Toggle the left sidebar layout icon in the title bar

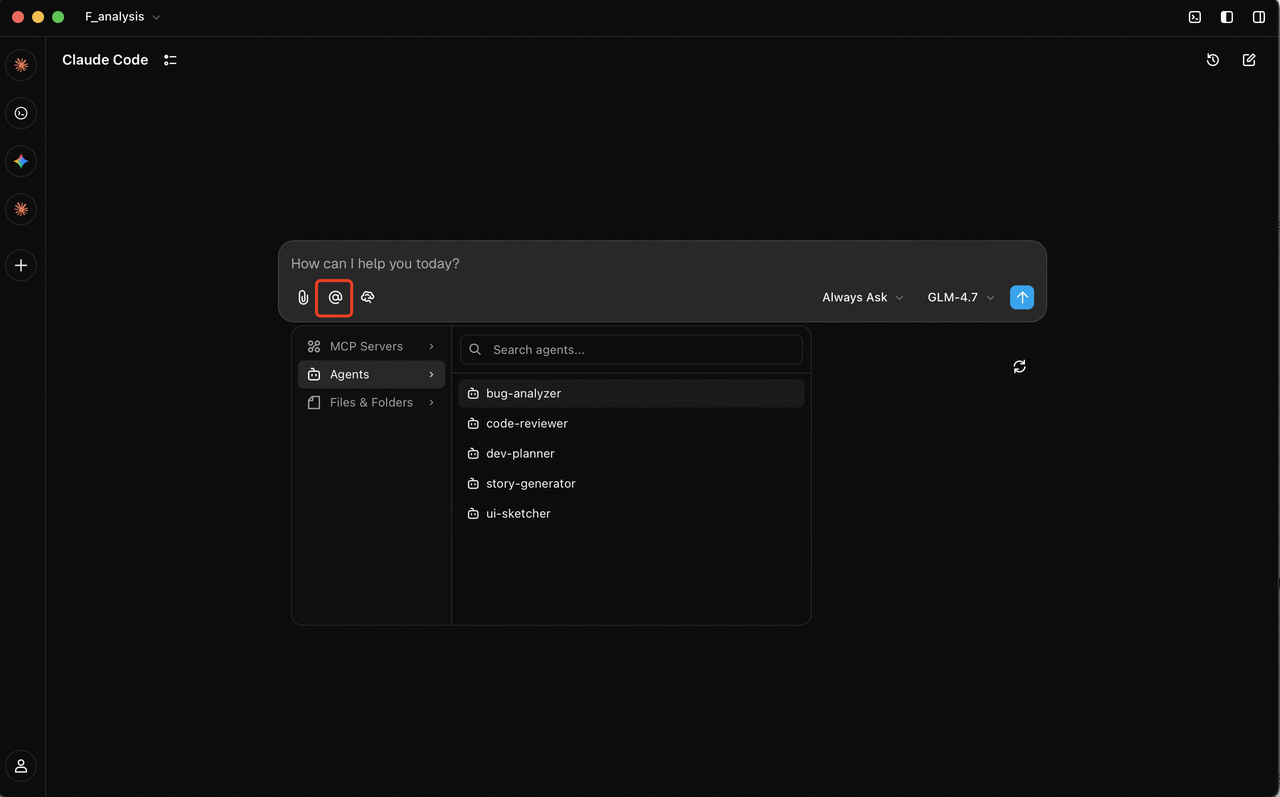pos(1227,17)
